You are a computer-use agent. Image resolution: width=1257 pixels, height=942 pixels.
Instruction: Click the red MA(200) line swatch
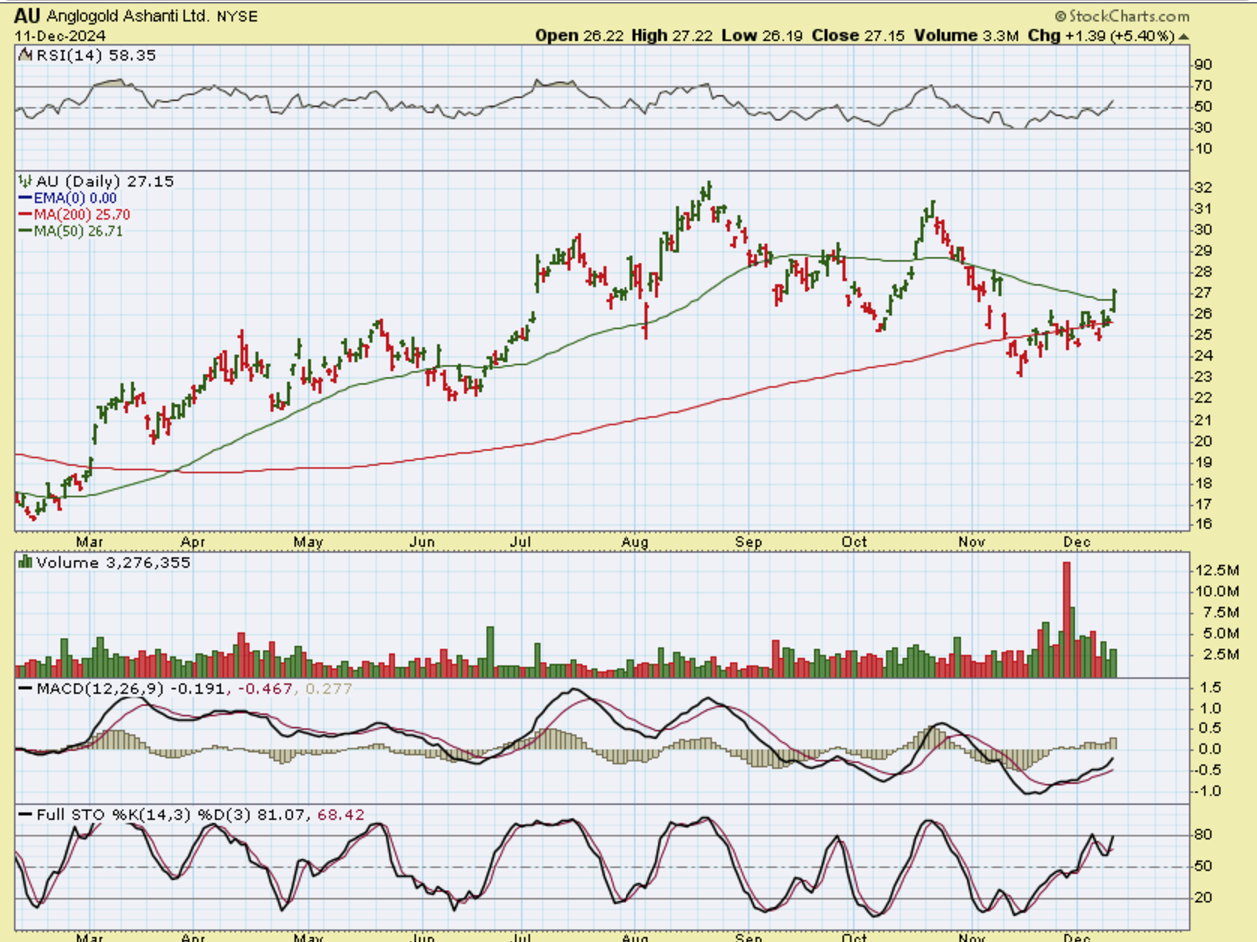pyautogui.click(x=25, y=214)
